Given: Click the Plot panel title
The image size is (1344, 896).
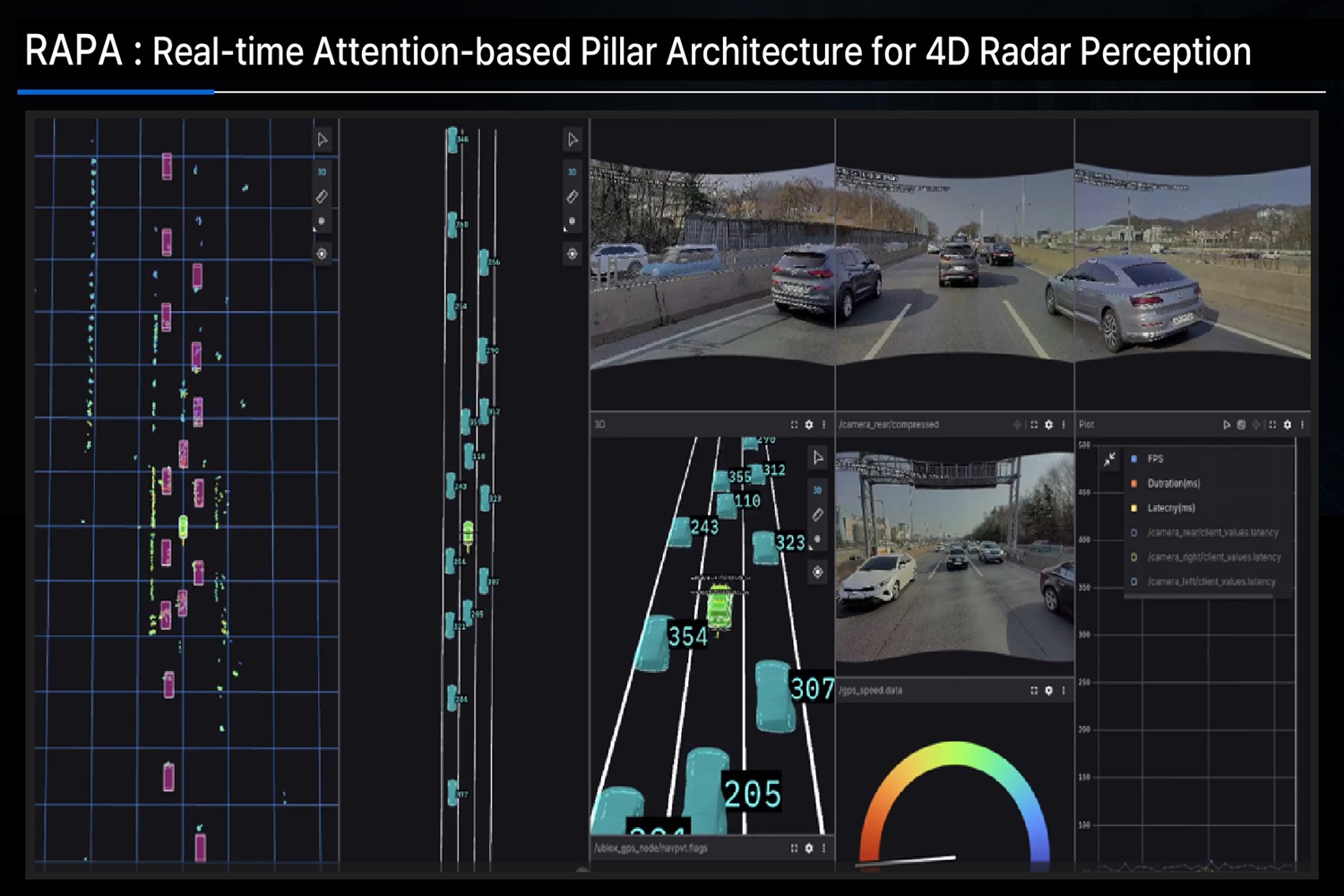Looking at the screenshot, I should coord(1087,425).
